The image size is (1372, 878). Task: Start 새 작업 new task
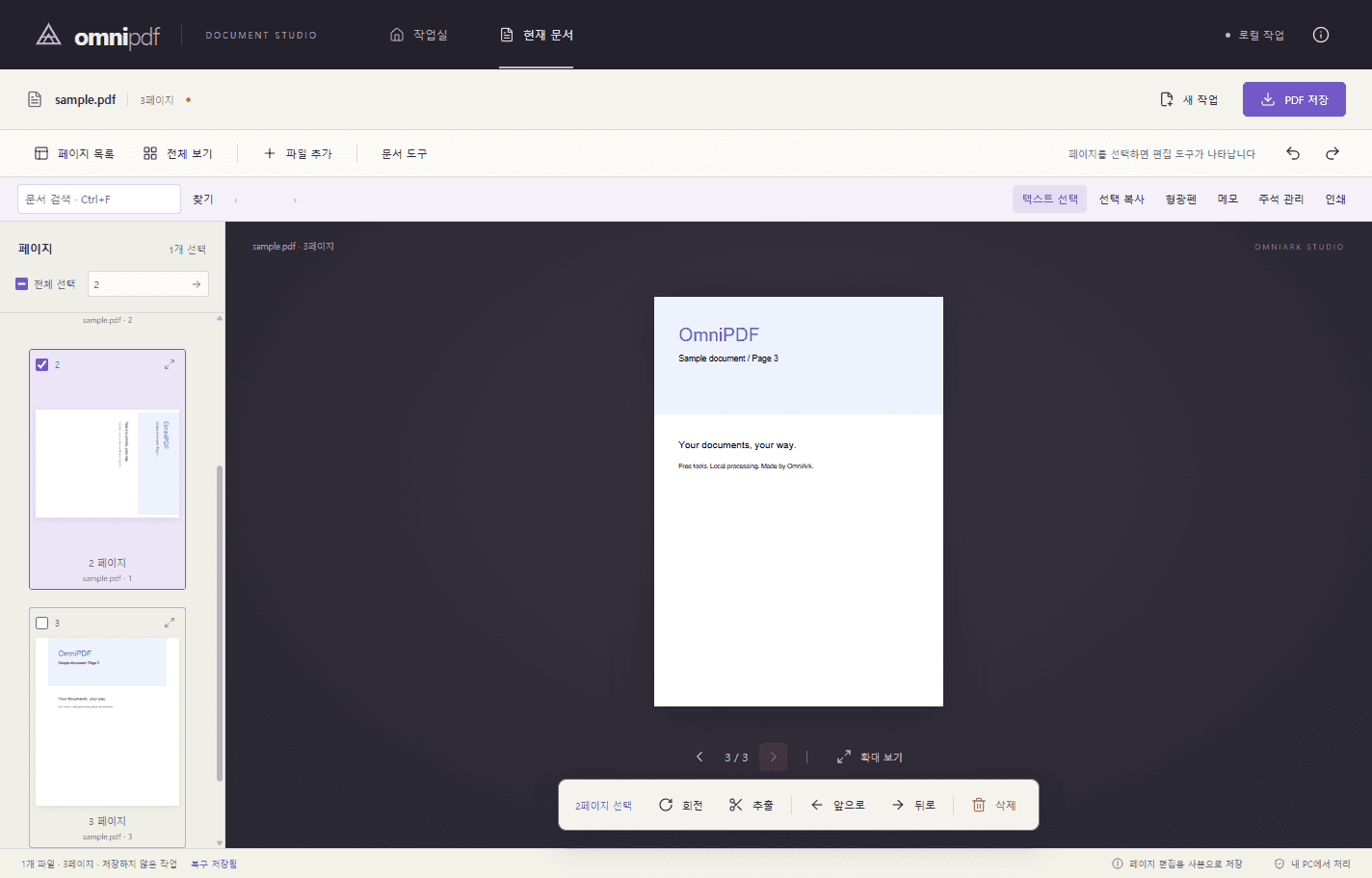[x=1189, y=99]
